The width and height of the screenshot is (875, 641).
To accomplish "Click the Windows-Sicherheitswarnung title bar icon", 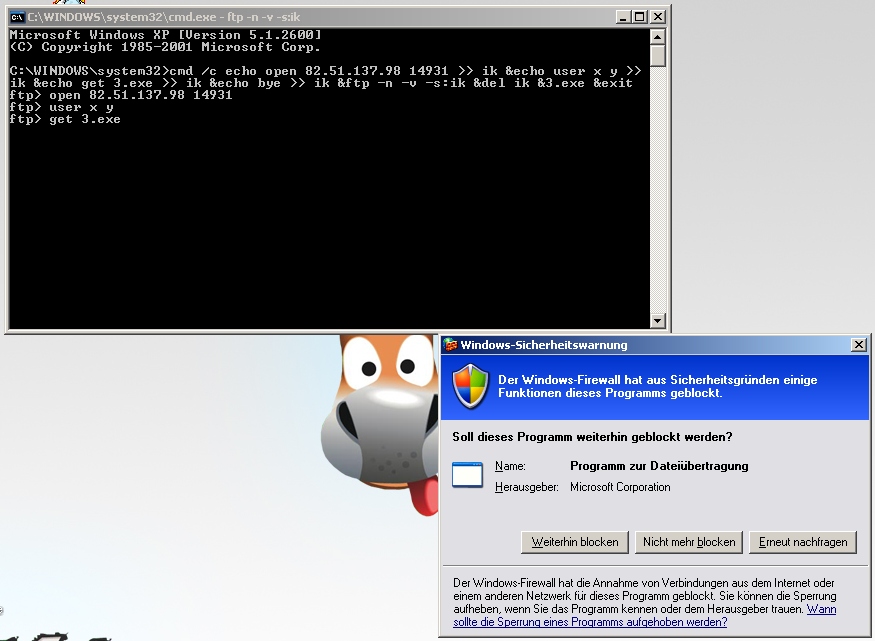I will coord(450,345).
